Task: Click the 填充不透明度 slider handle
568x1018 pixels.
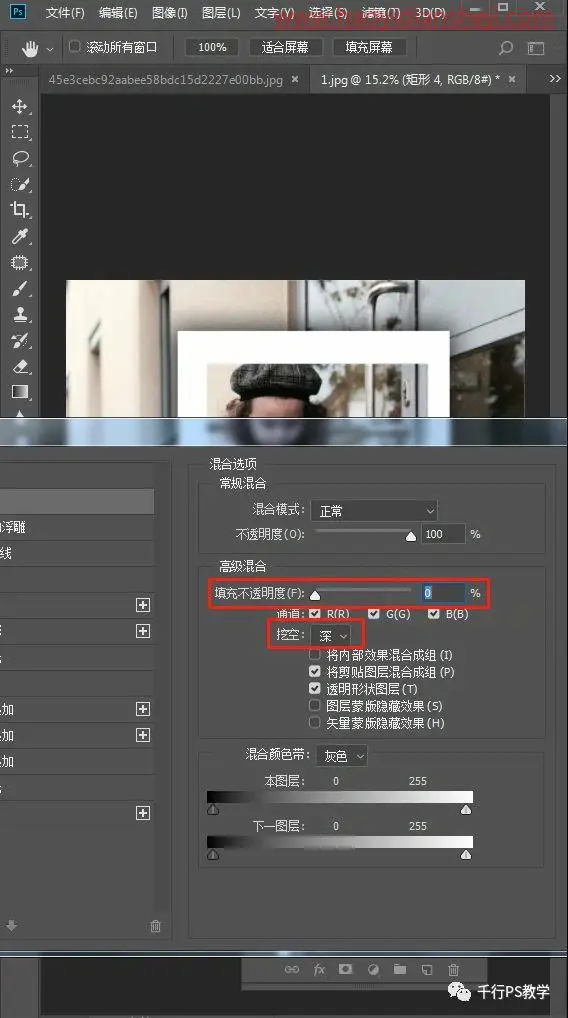Action: pyautogui.click(x=315, y=595)
